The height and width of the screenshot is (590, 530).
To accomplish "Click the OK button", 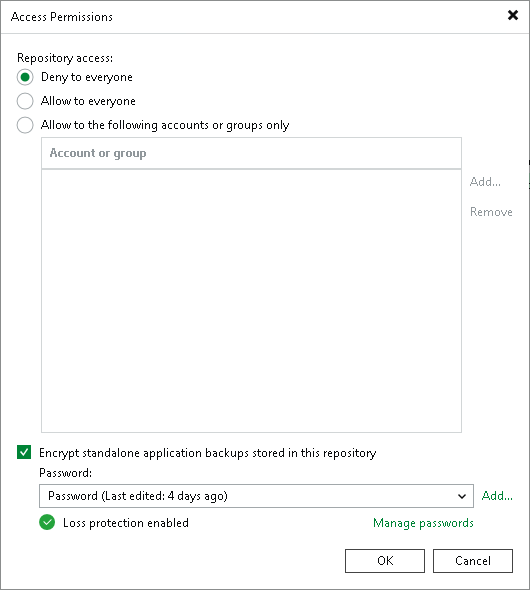I will [385, 561].
